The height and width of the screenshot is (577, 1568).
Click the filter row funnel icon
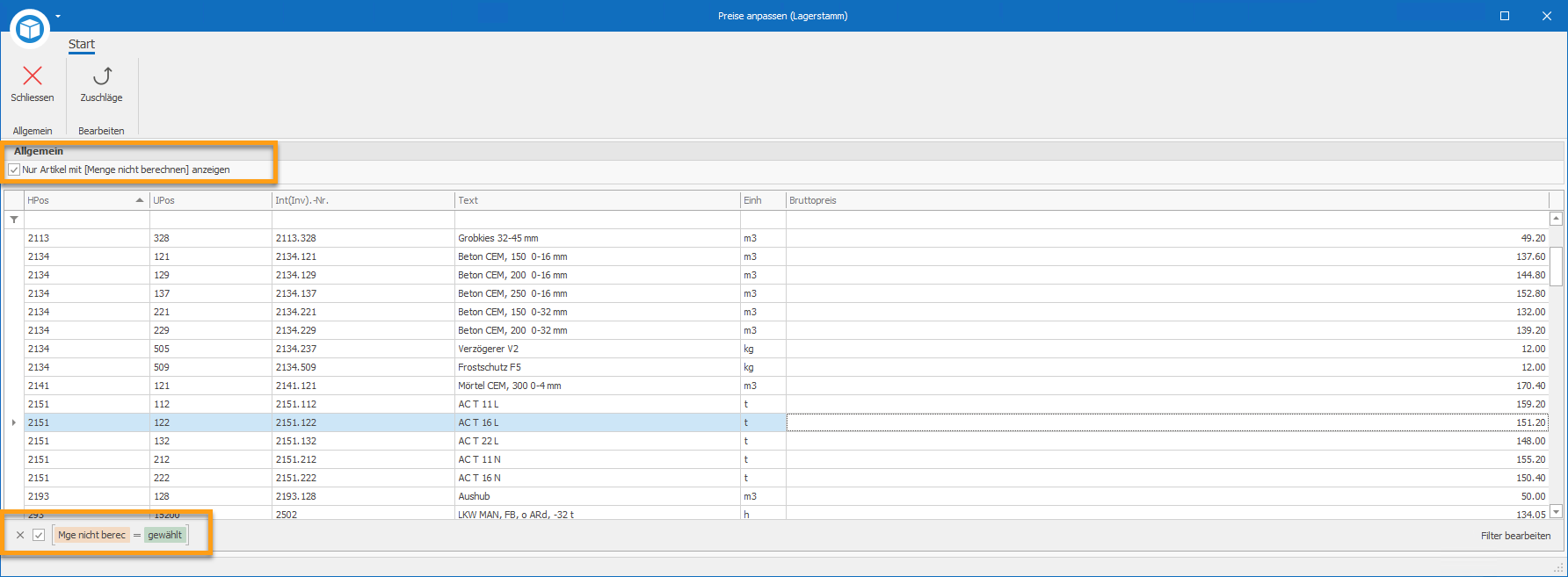click(x=14, y=220)
